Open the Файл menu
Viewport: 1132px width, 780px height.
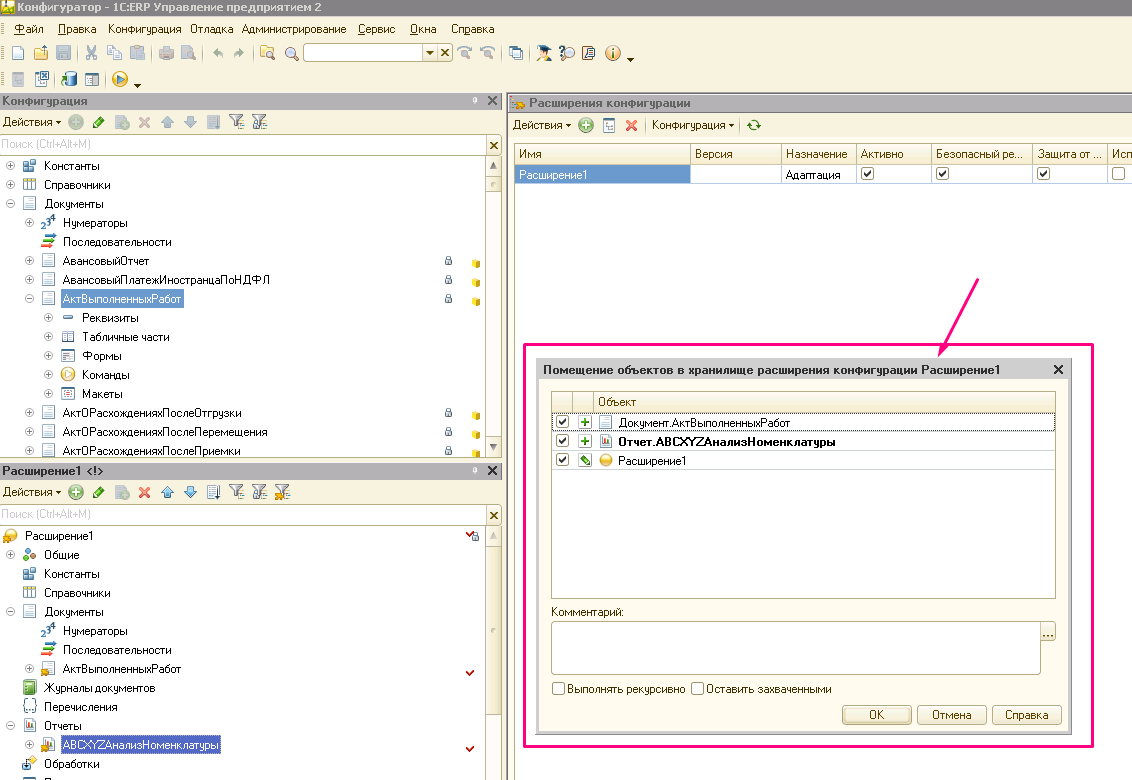pos(29,29)
